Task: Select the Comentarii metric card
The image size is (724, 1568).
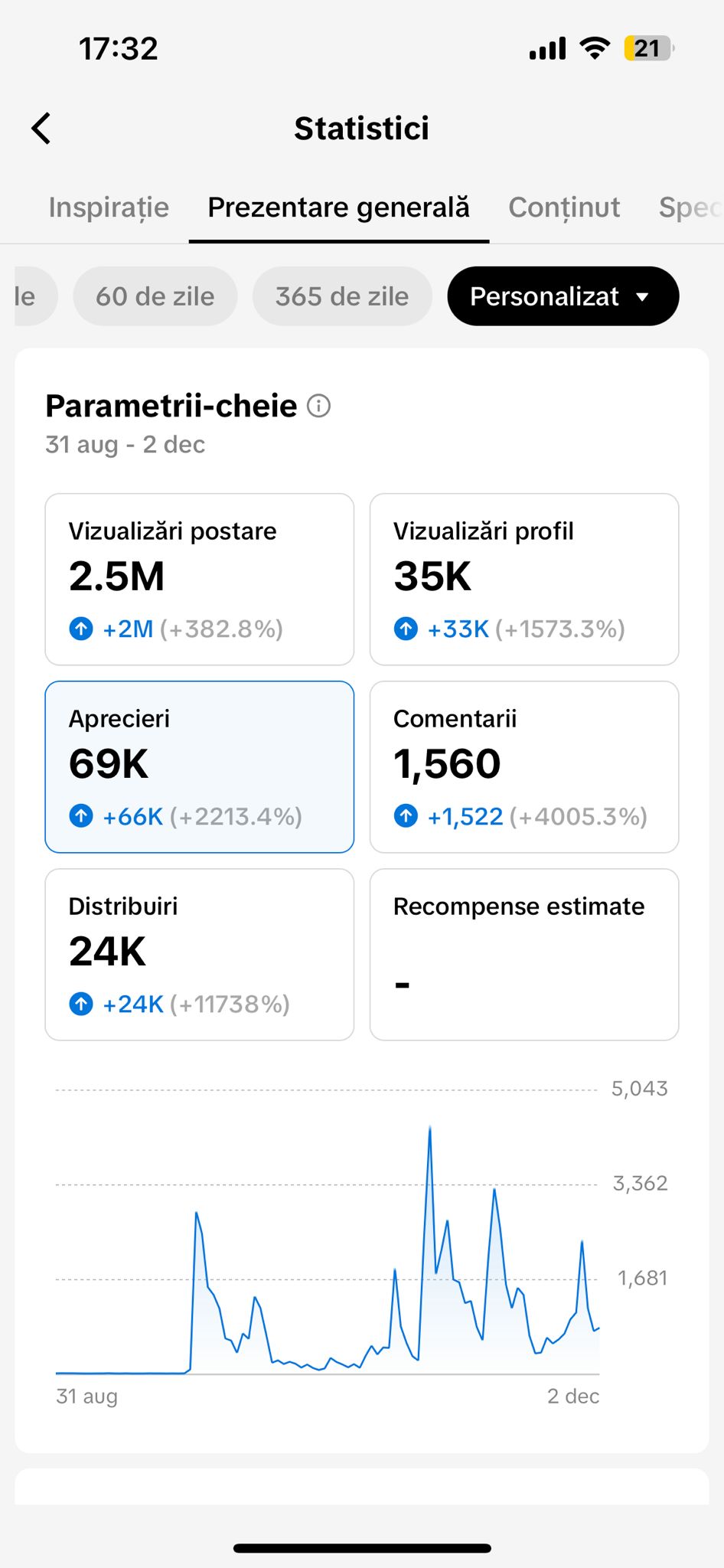Action: point(523,766)
